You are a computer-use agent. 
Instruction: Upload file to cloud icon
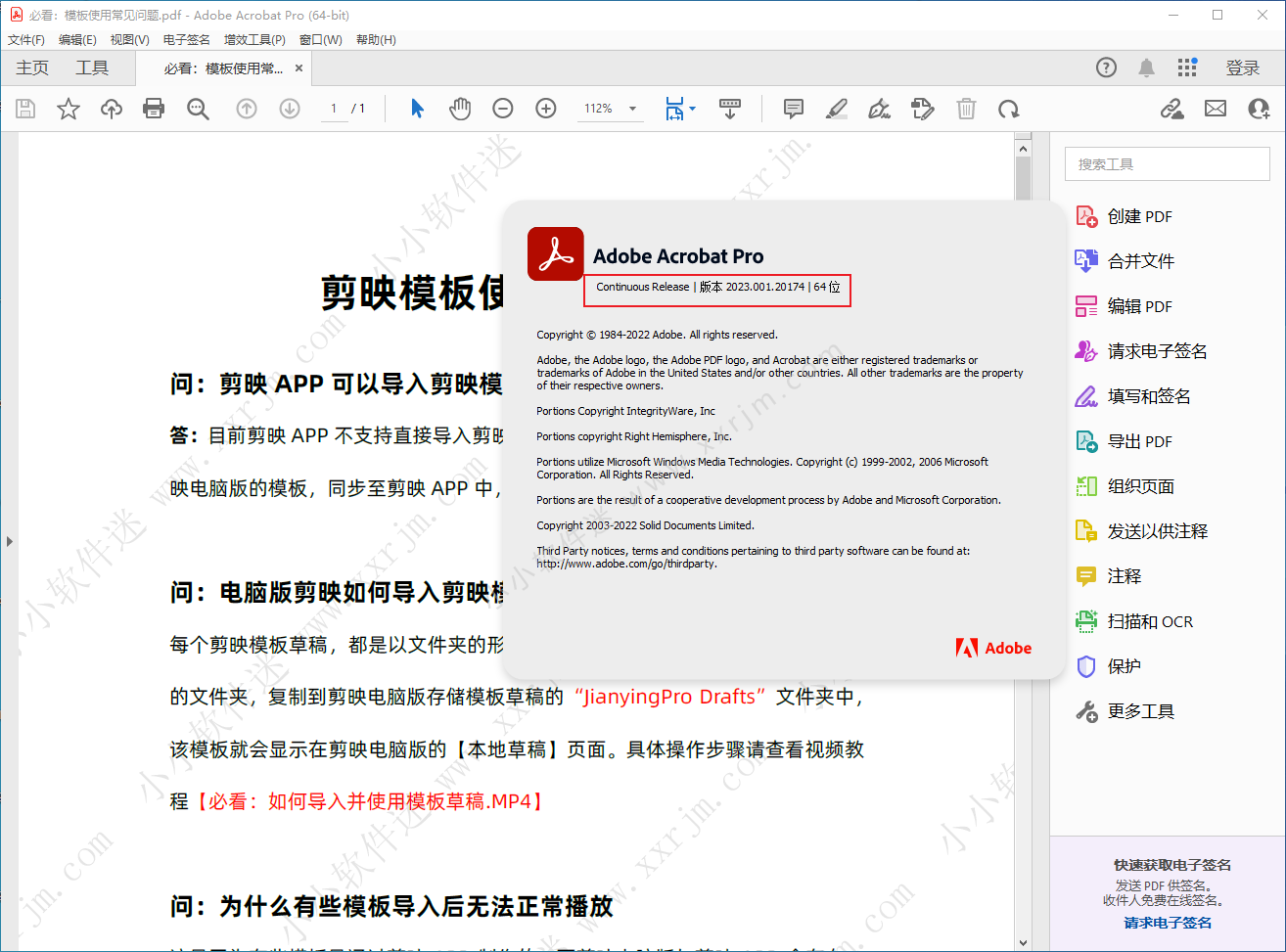coord(112,109)
